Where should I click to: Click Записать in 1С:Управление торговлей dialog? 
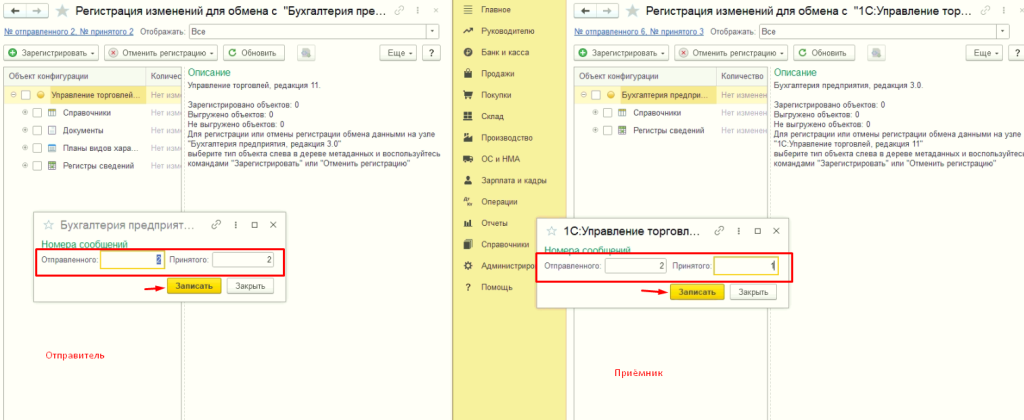point(697,292)
